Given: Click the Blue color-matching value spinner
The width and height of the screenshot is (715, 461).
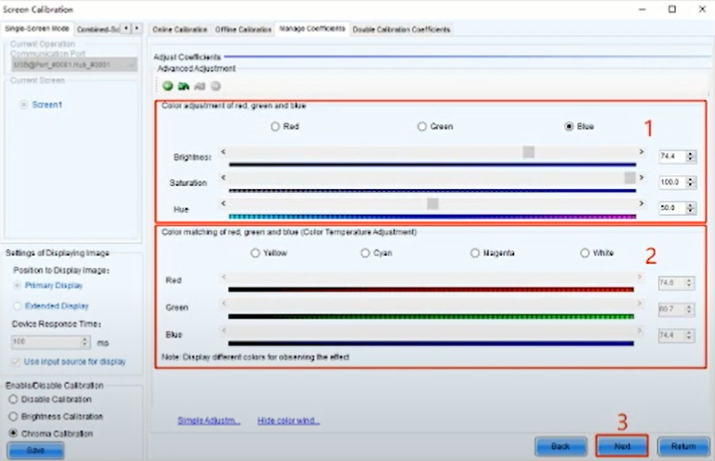Looking at the screenshot, I should pos(689,336).
